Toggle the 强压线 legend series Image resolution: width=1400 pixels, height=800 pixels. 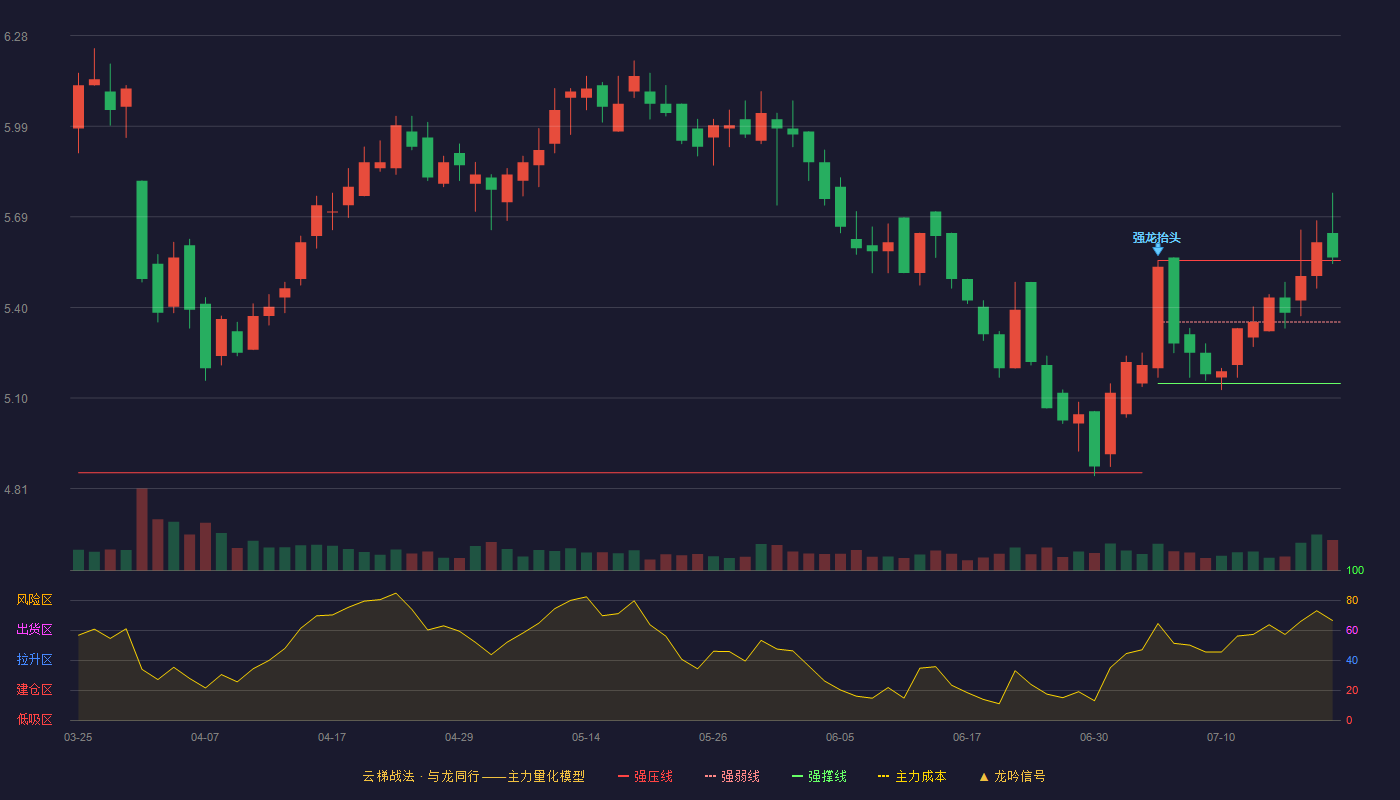pos(645,776)
